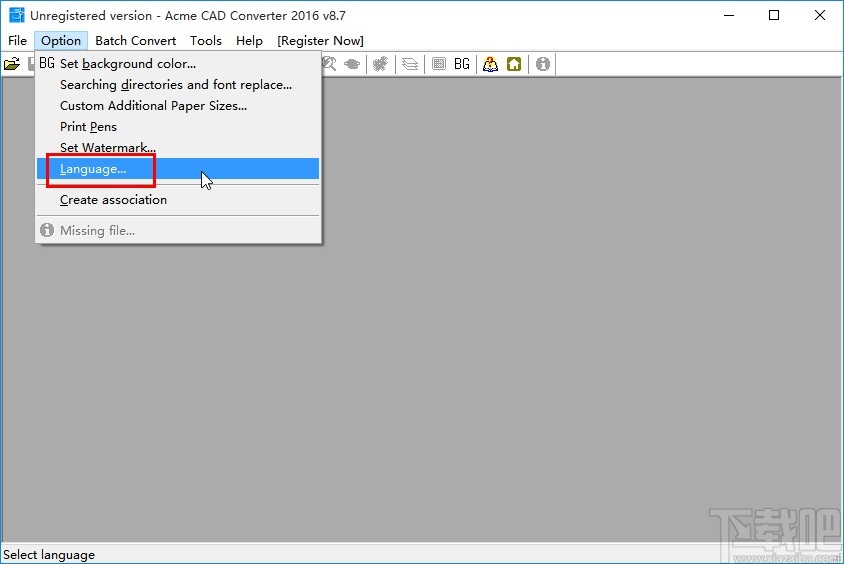Select the Language... menu entry
The image size is (844, 564).
[x=178, y=168]
